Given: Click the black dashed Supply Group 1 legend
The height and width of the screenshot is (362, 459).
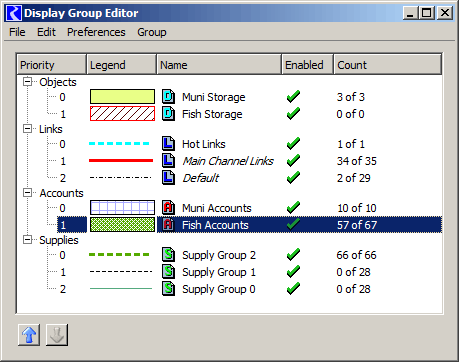Looking at the screenshot, I should click(x=121, y=272).
